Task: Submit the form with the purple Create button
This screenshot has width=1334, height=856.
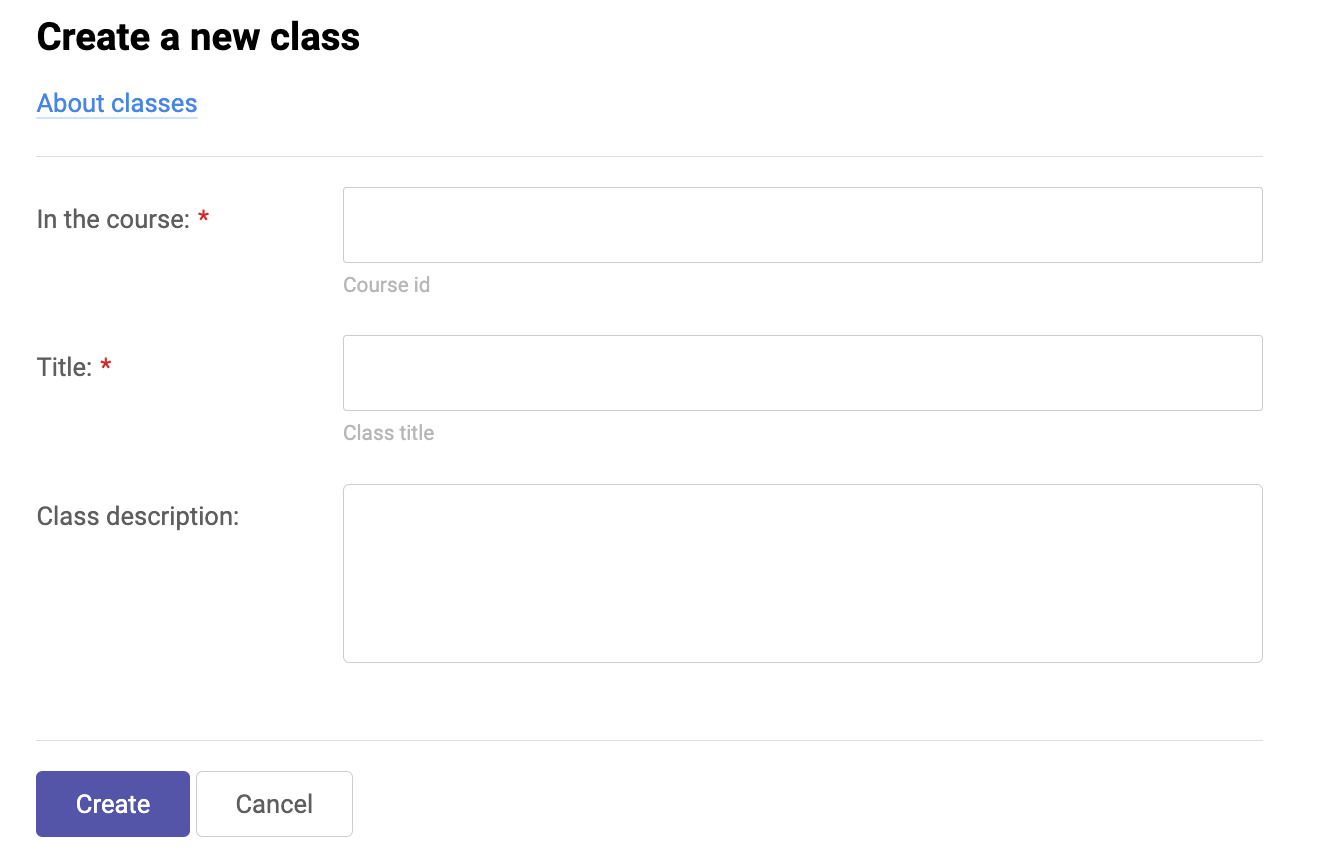Action: 112,803
